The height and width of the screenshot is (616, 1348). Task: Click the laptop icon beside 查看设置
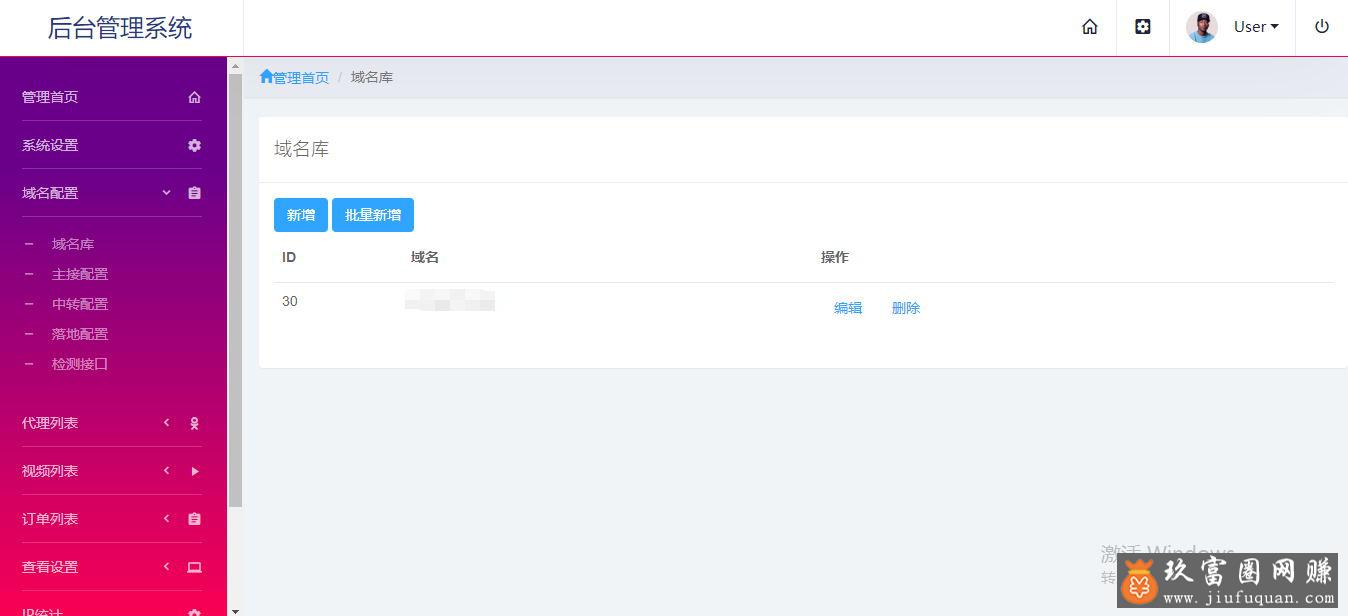click(194, 567)
